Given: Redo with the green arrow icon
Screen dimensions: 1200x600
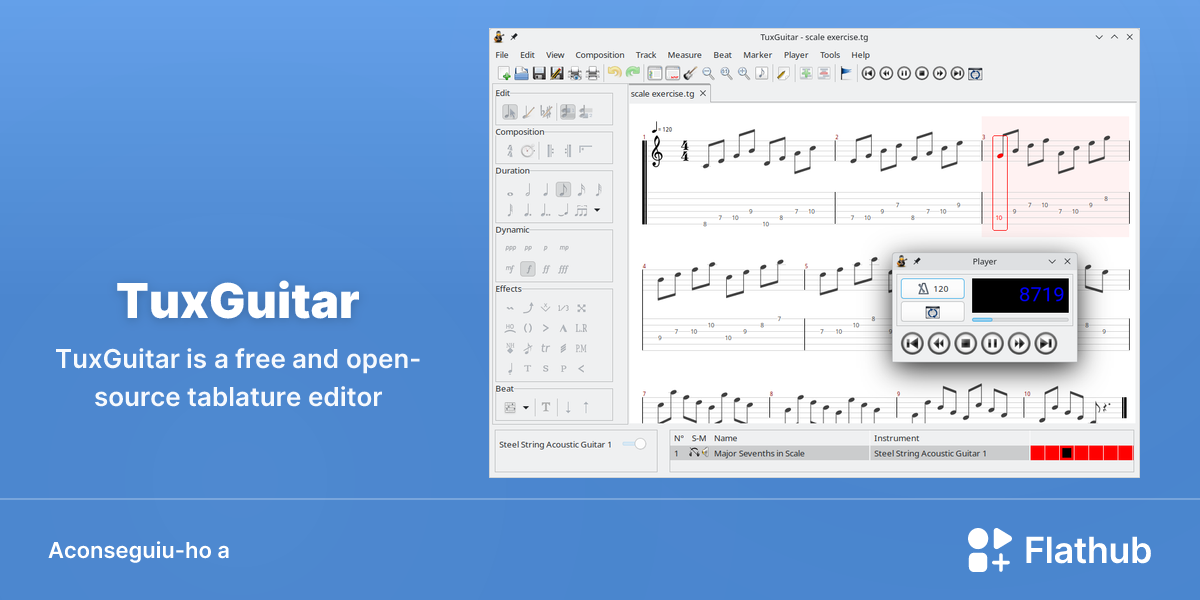Looking at the screenshot, I should 632,73.
